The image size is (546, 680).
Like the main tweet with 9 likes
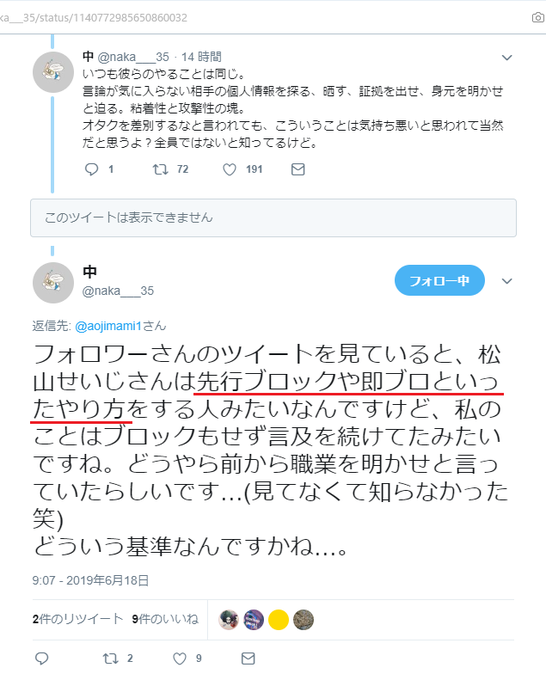pyautogui.click(x=180, y=659)
